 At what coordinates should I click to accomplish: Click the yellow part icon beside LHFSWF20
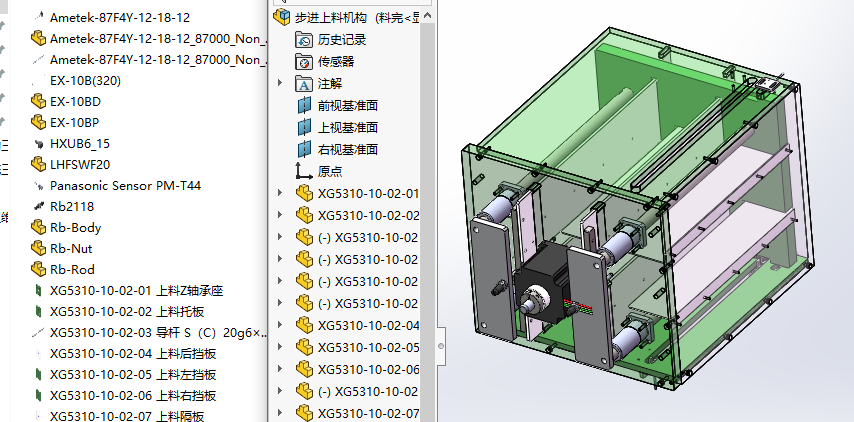(x=38, y=164)
